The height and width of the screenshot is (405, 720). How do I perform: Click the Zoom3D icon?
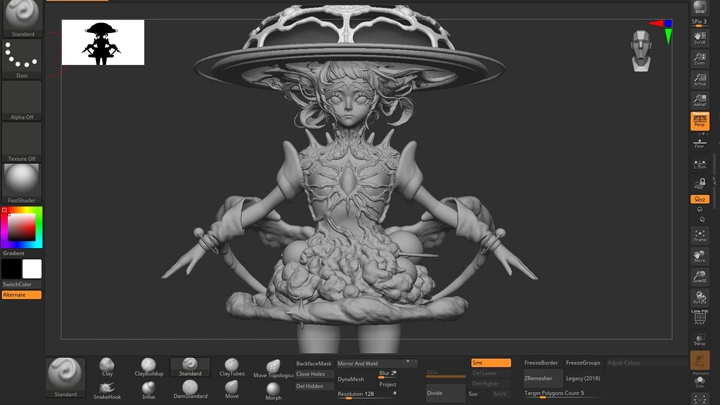699,277
